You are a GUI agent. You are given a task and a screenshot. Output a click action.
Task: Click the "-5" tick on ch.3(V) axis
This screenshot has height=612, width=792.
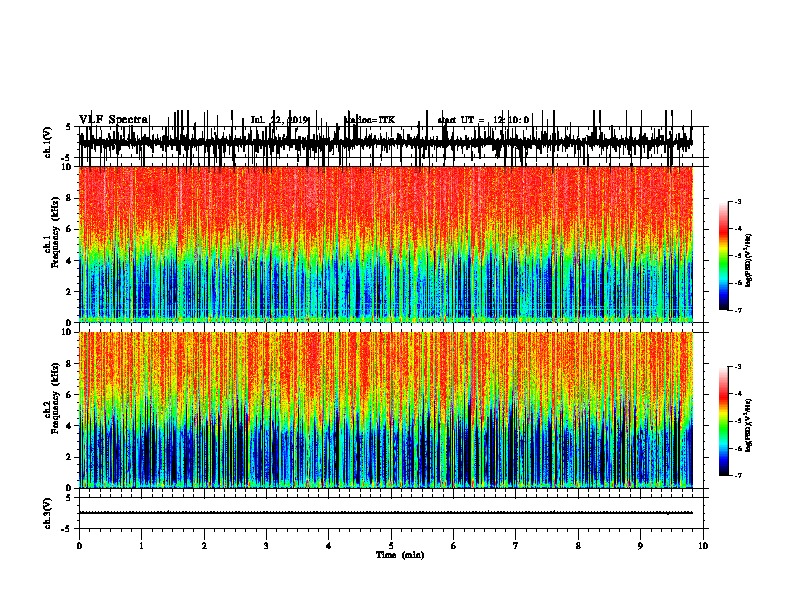click(x=67, y=529)
